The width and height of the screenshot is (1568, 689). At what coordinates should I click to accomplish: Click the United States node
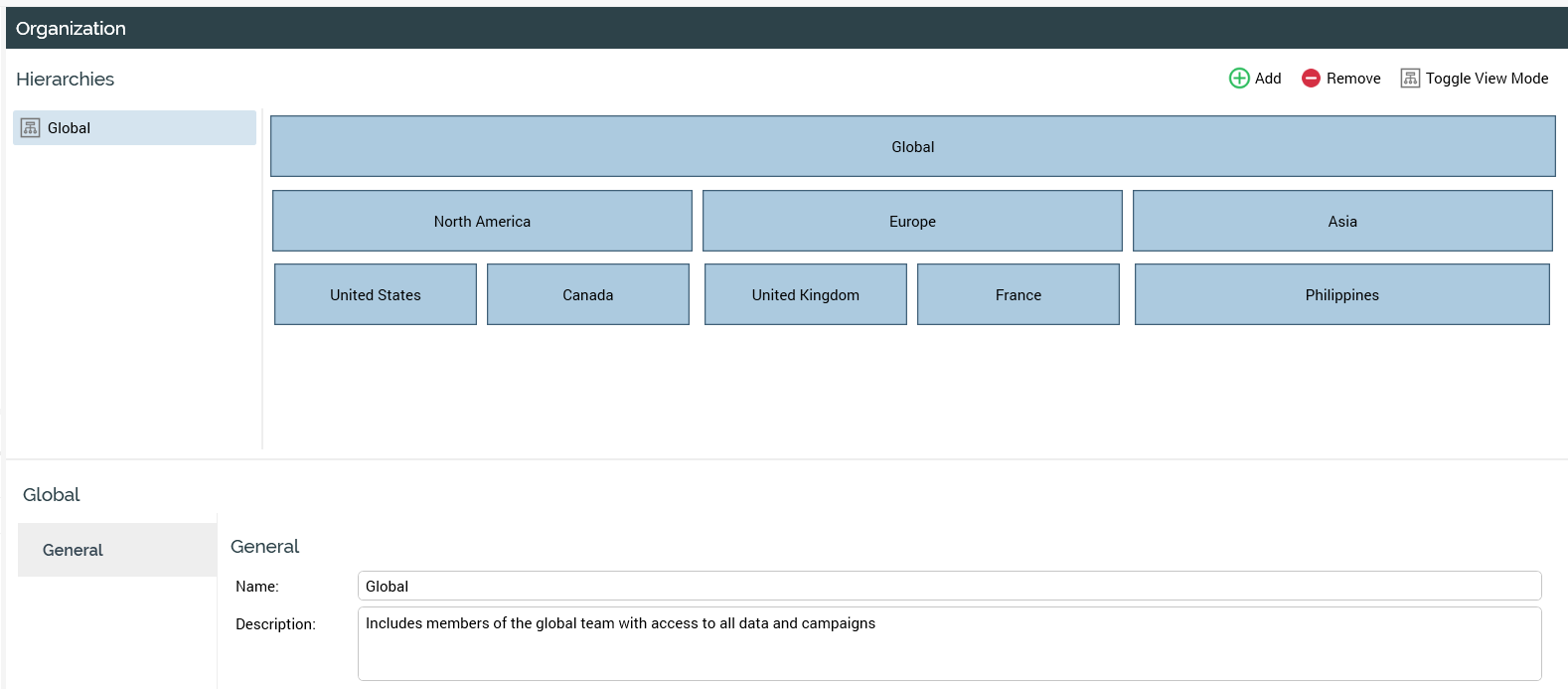coord(376,295)
